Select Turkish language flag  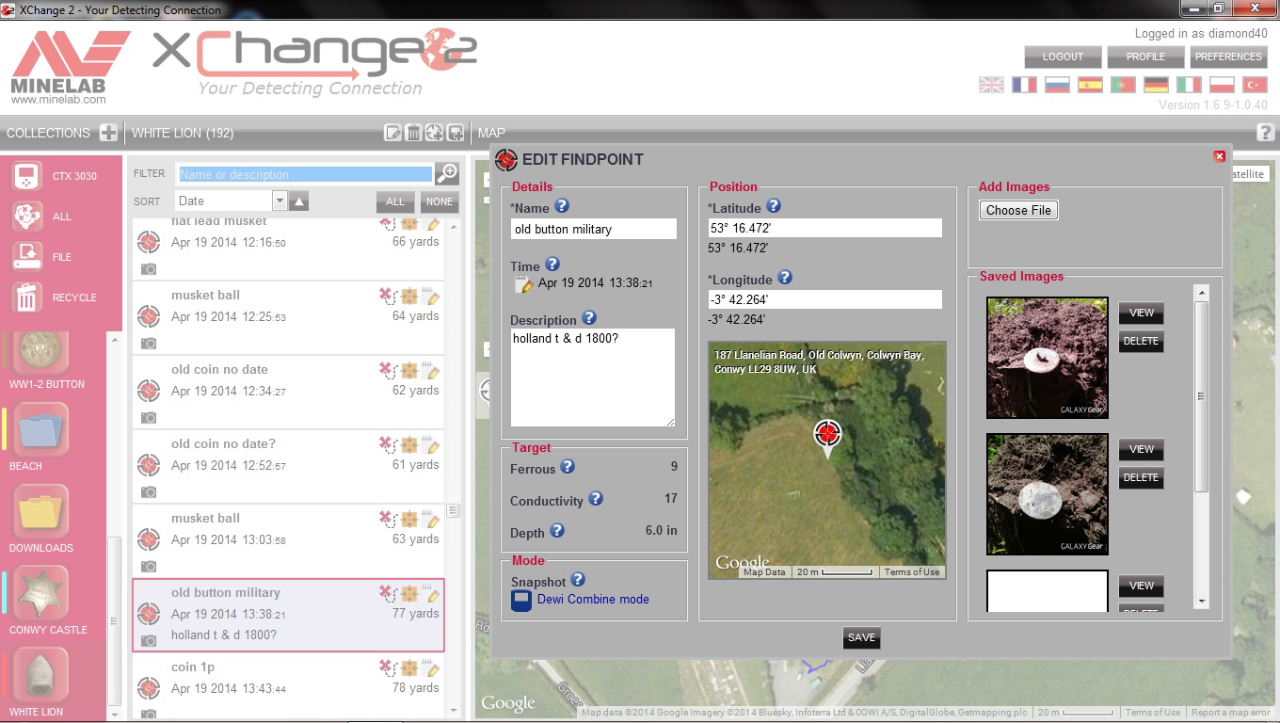(1255, 84)
